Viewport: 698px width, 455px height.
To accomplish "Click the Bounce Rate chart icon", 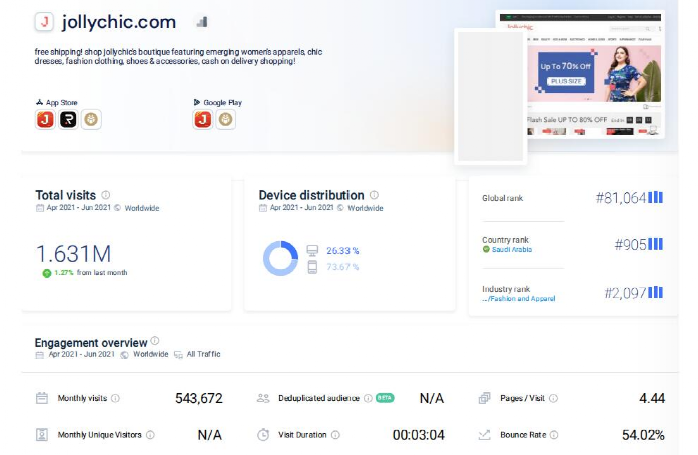I will pyautogui.click(x=484, y=435).
